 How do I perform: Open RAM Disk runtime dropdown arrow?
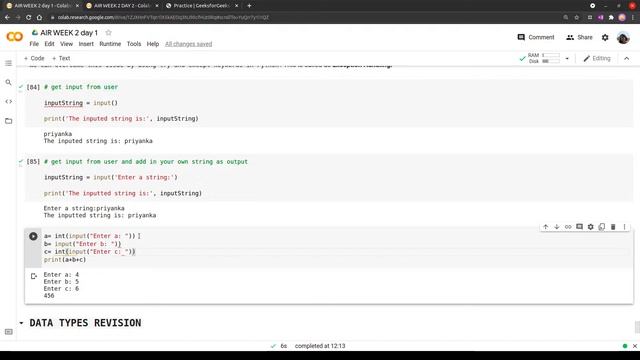(567, 58)
